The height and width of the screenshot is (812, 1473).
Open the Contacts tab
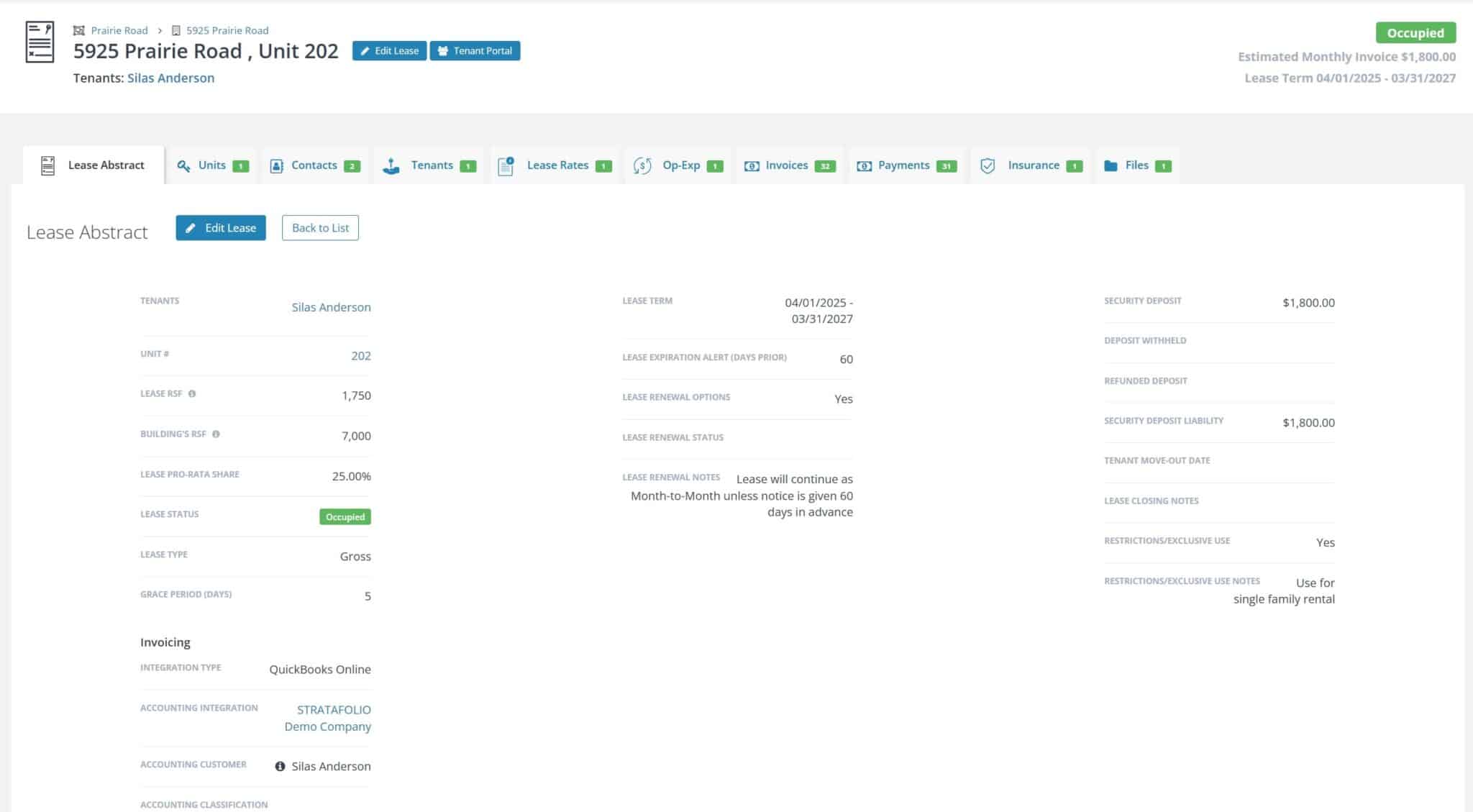click(314, 165)
